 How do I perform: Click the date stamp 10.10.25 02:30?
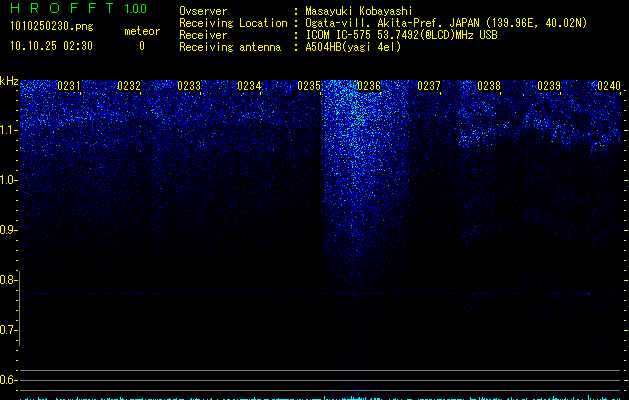[x=51, y=46]
